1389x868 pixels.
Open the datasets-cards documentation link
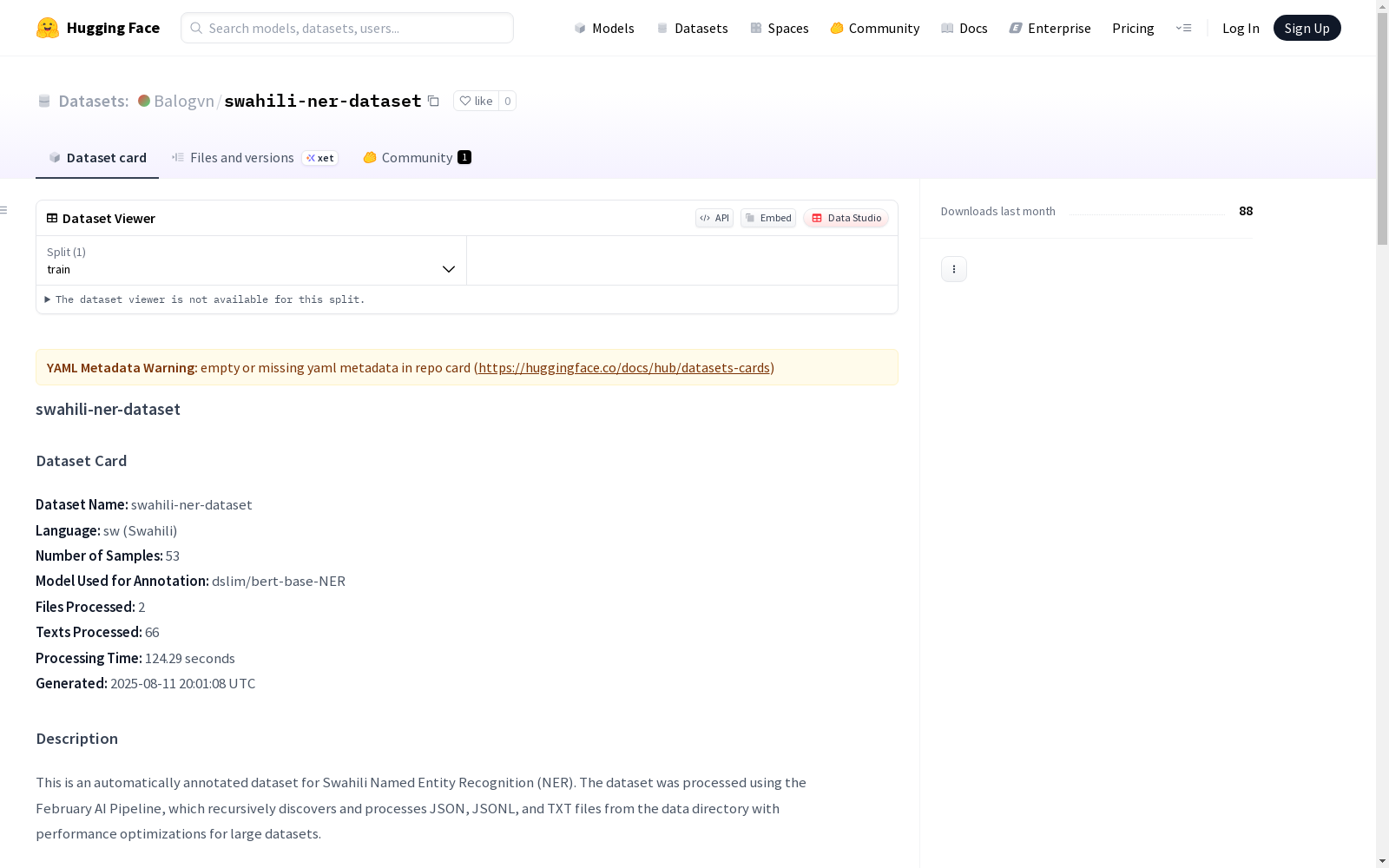[x=624, y=367]
